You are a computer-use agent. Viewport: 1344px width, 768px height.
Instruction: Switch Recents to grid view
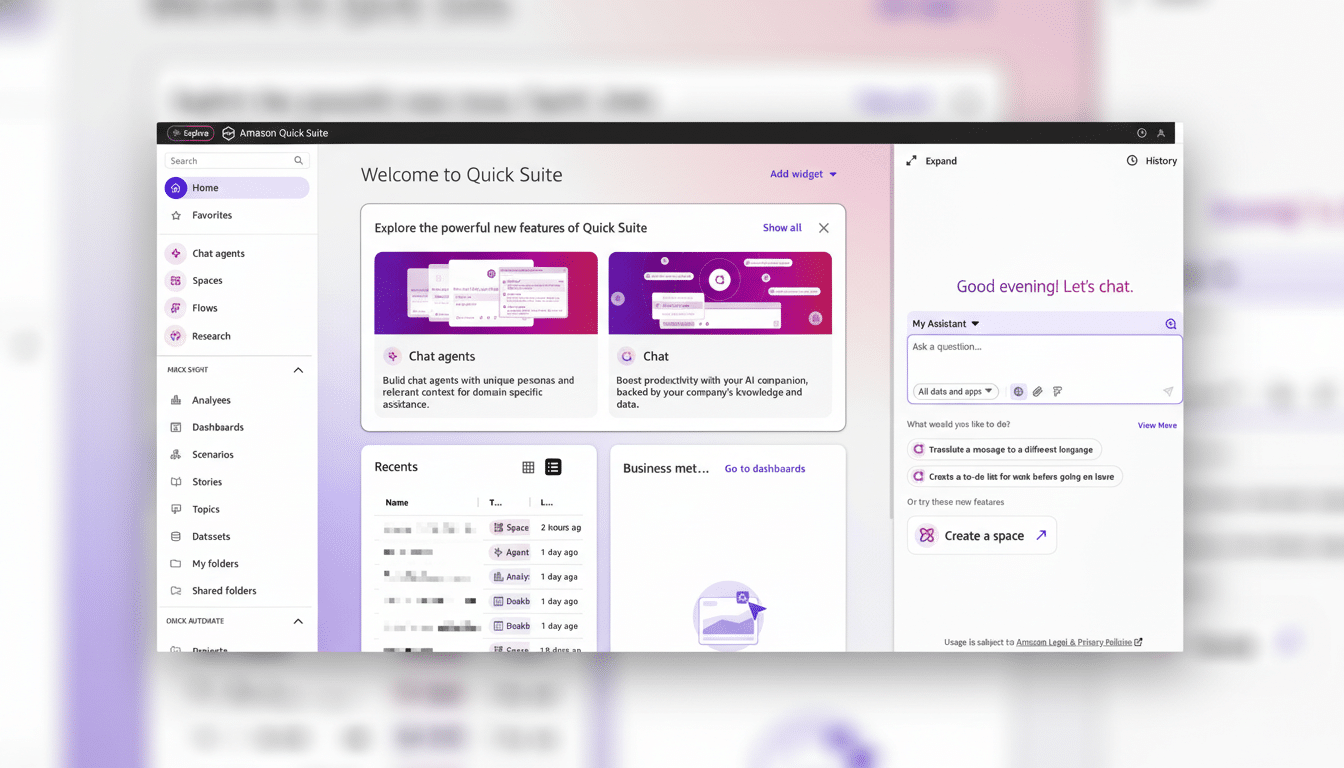click(x=528, y=467)
